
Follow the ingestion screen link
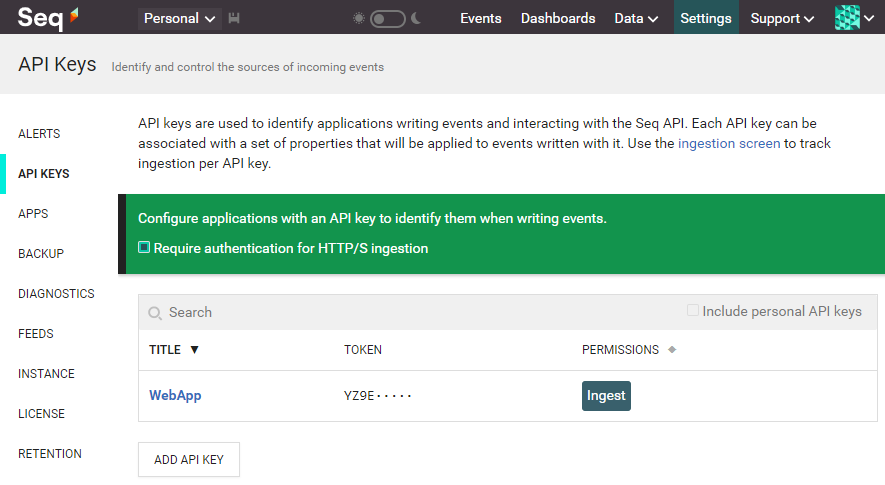pyautogui.click(x=729, y=143)
